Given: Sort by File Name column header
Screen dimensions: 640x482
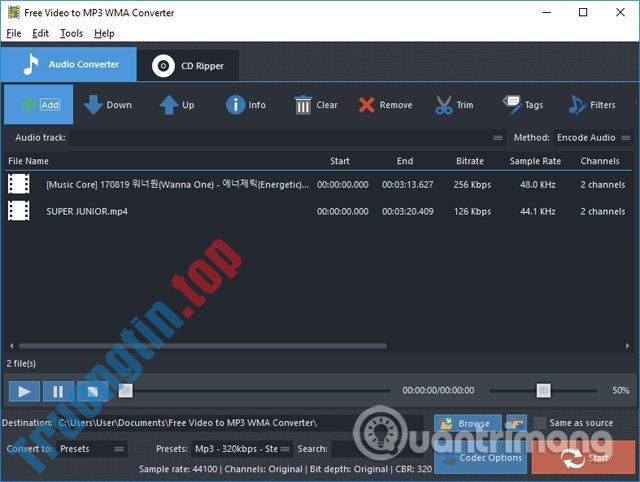Looking at the screenshot, I should click(28, 161).
